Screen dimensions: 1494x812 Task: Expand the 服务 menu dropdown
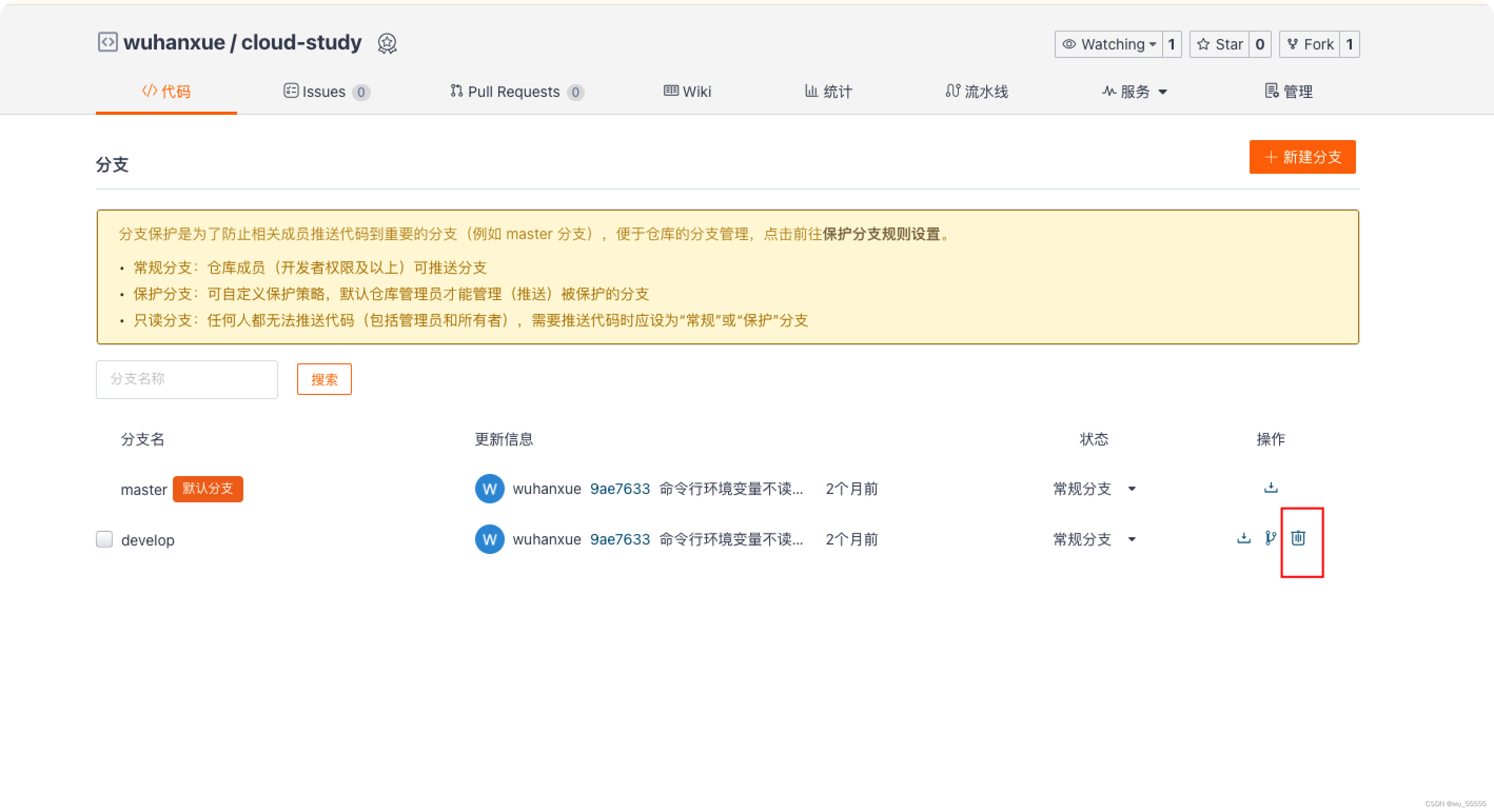[1134, 92]
